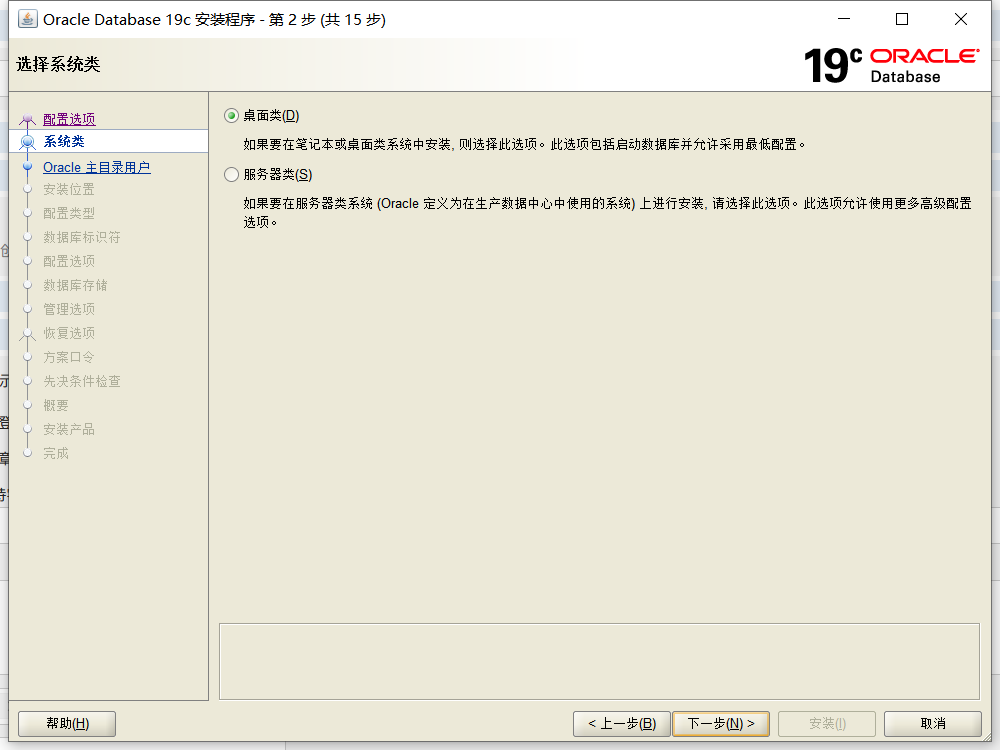Select the 桌面类(D) radio button
This screenshot has height=750, width=1000.
(232, 115)
